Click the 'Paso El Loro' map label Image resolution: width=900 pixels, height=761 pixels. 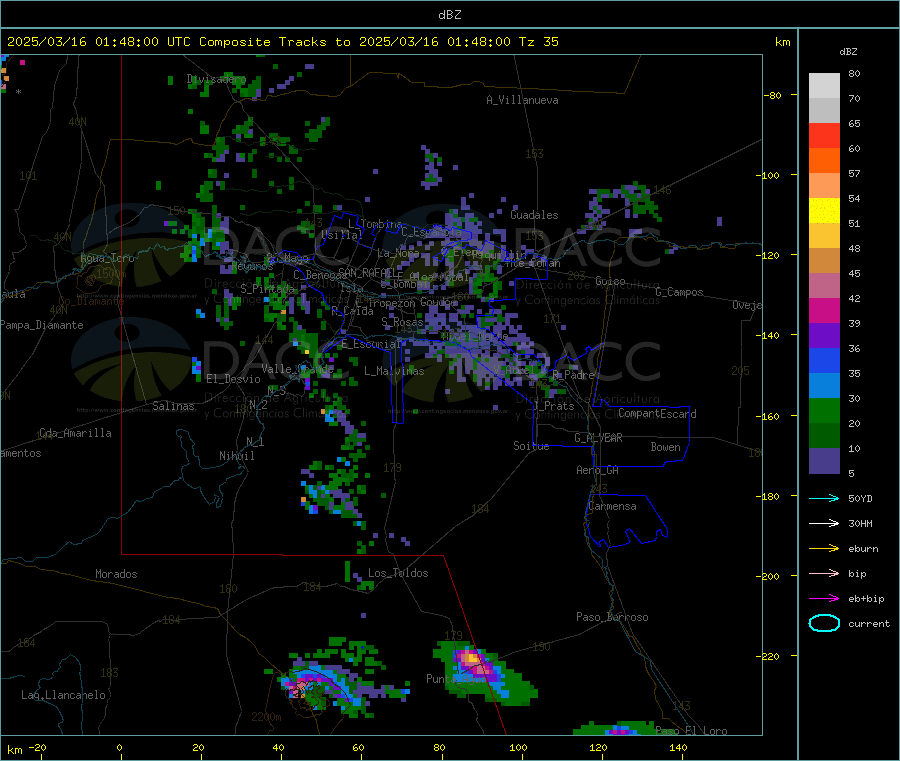[692, 731]
